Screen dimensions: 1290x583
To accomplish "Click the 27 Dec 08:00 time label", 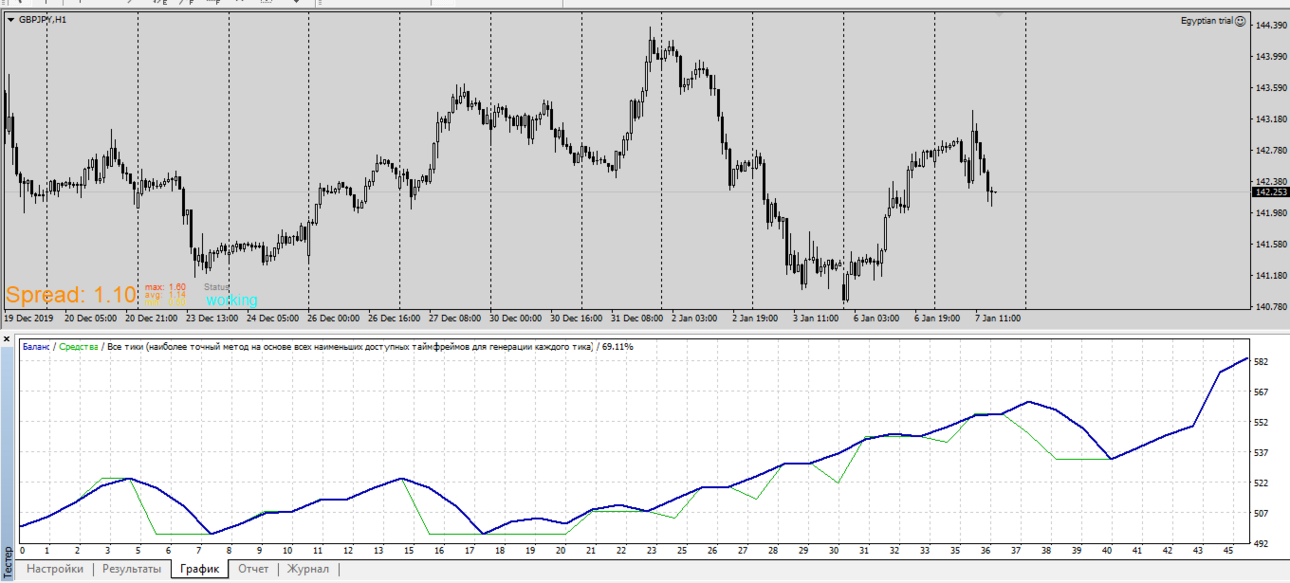I will [x=455, y=318].
